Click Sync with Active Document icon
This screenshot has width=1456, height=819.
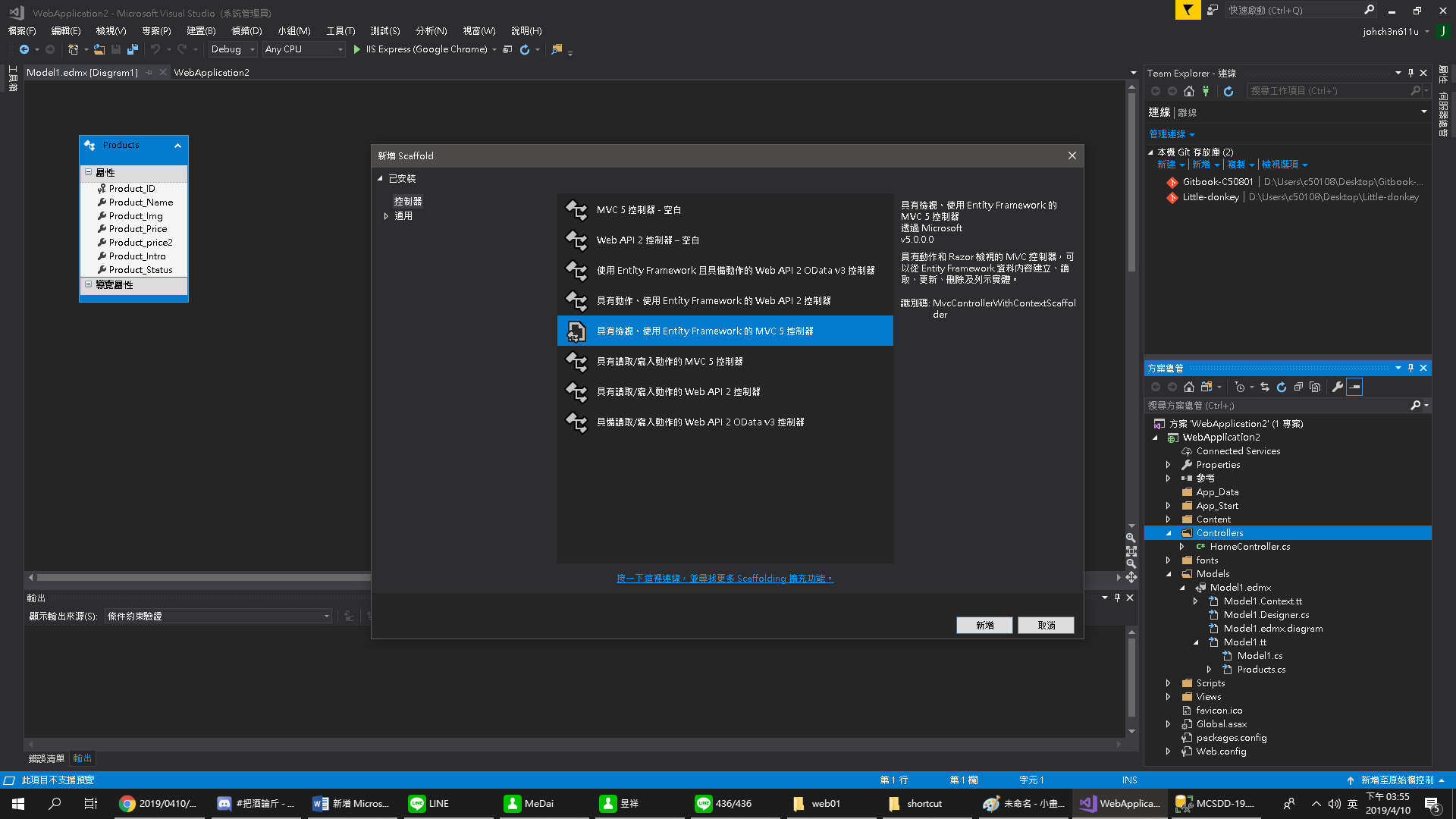pyautogui.click(x=1265, y=387)
